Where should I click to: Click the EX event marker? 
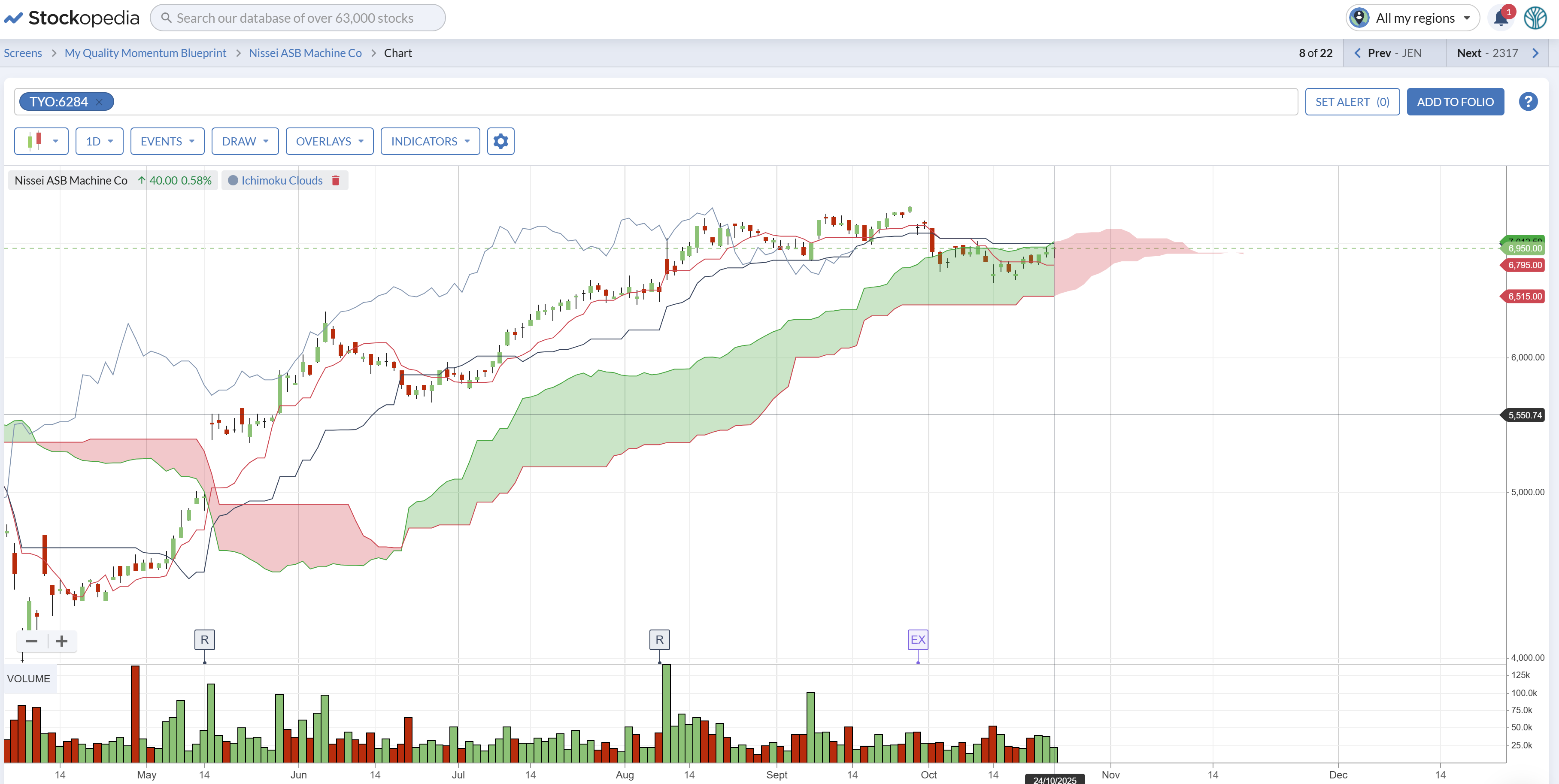(x=917, y=639)
